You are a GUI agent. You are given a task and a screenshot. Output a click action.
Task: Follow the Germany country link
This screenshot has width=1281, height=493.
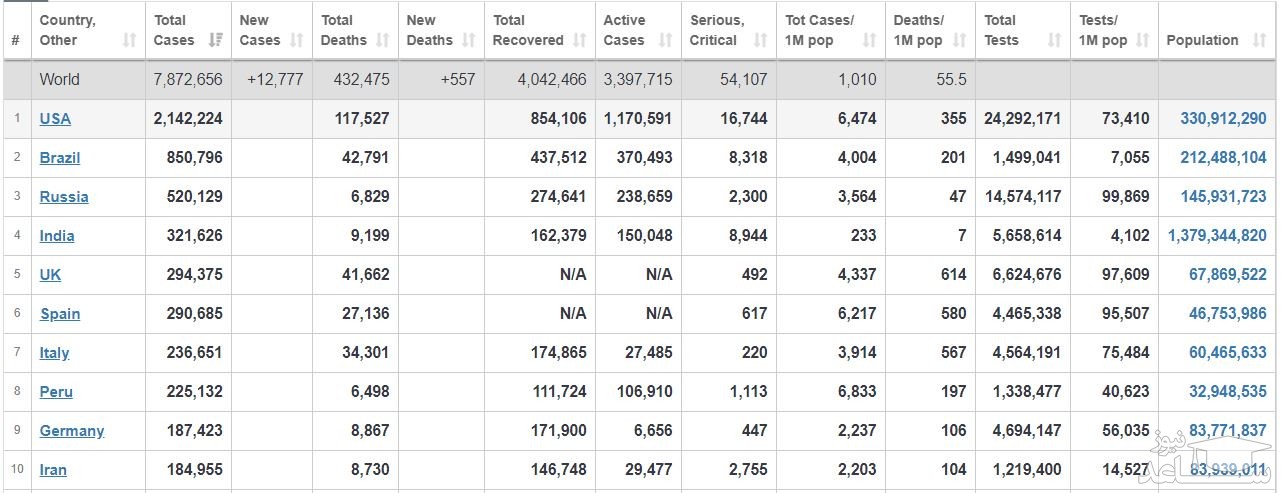point(72,431)
